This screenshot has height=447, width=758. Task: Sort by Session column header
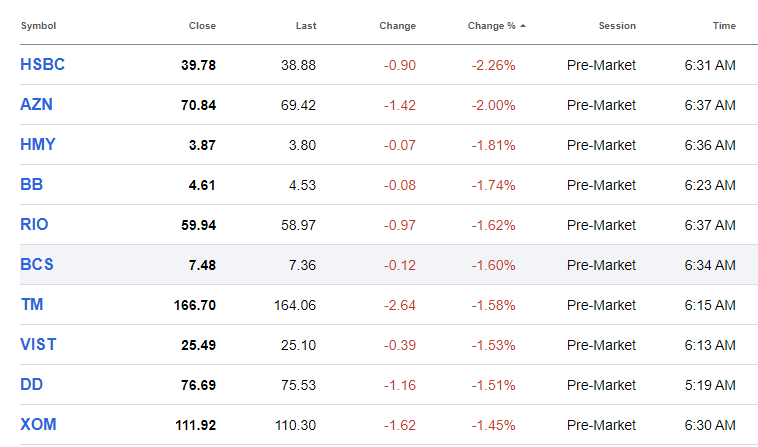pyautogui.click(x=617, y=25)
